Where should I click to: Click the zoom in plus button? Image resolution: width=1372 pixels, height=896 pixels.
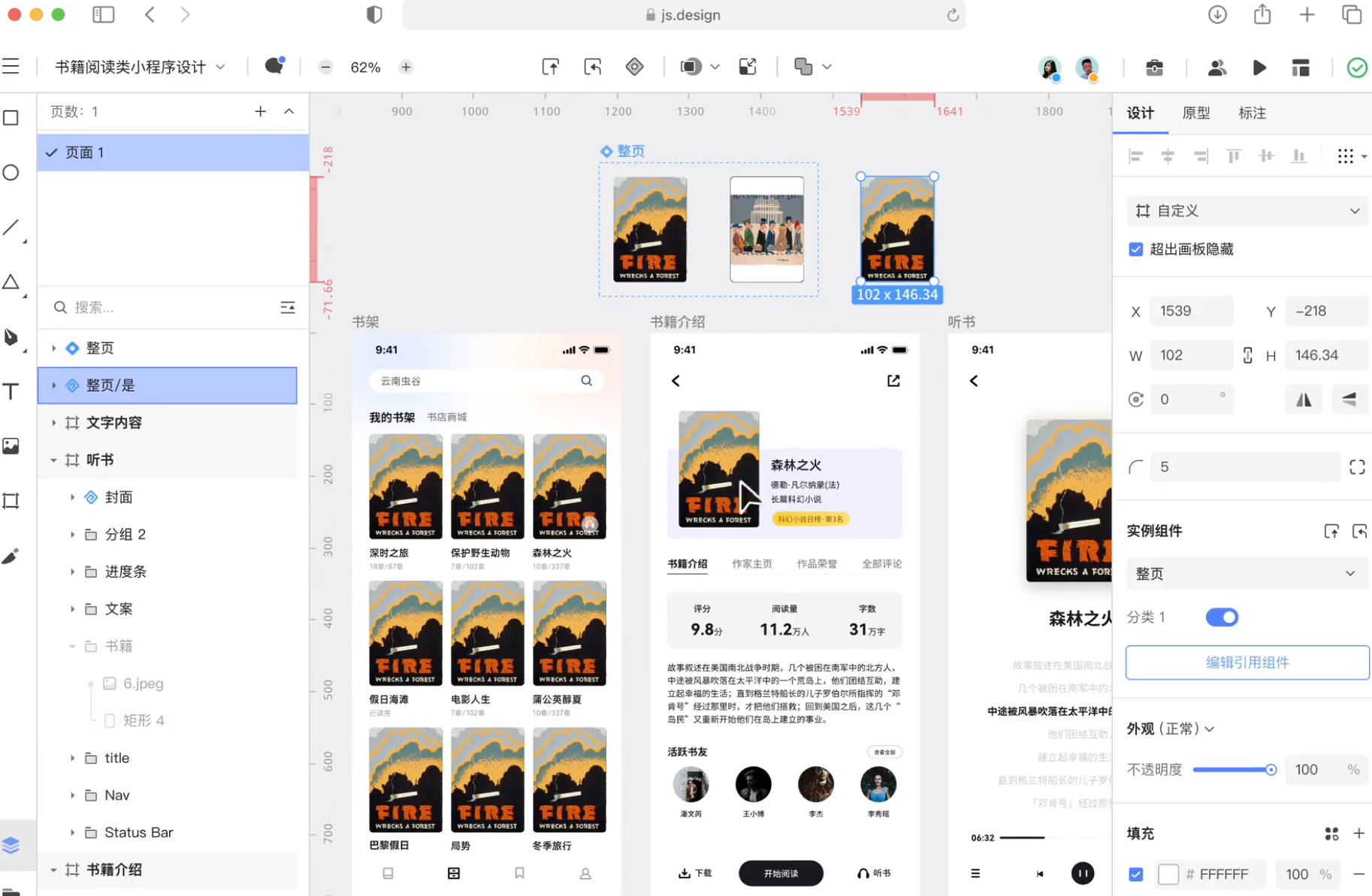click(406, 68)
